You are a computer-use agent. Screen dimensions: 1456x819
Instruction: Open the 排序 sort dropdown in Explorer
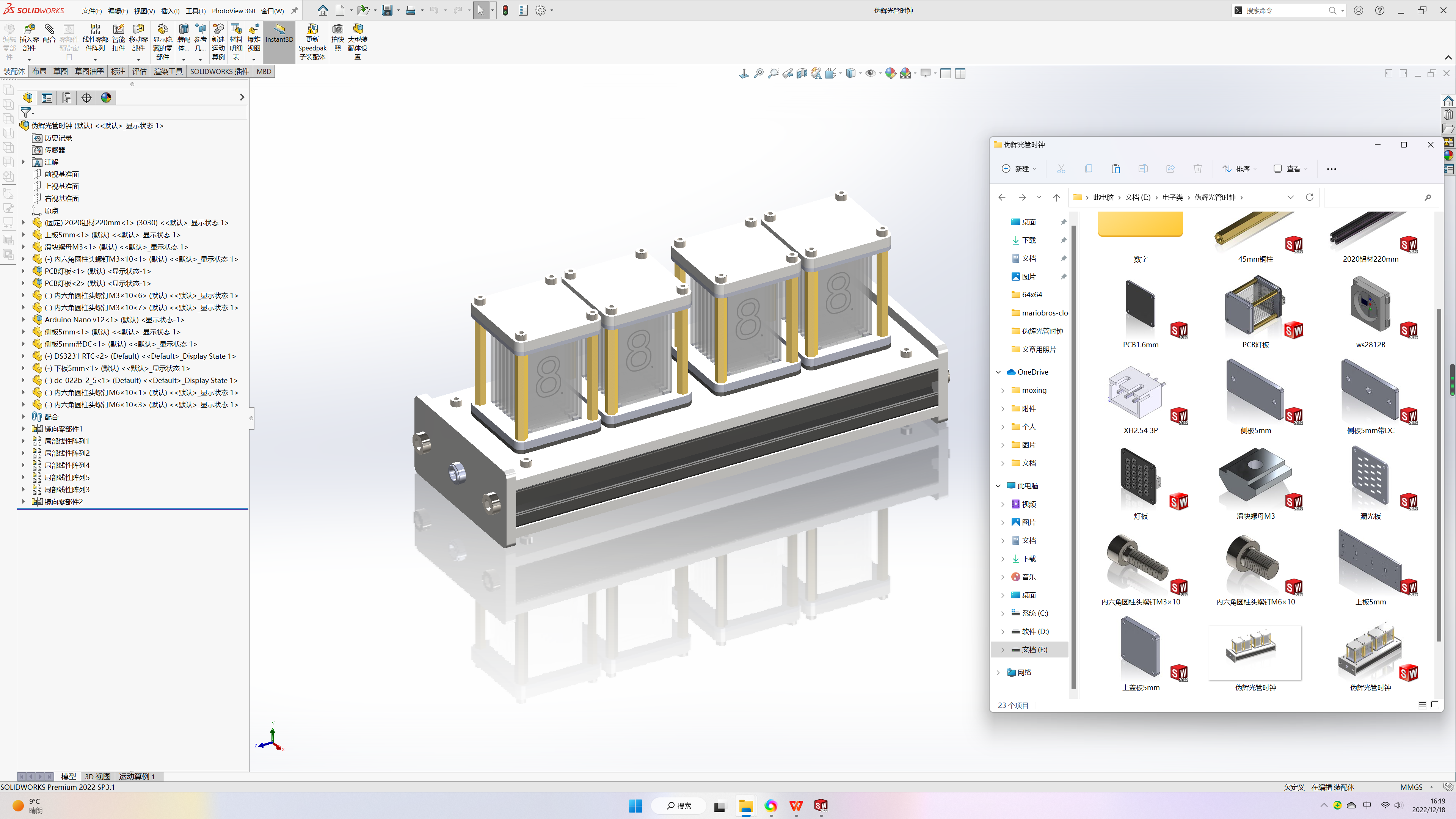click(x=1239, y=168)
